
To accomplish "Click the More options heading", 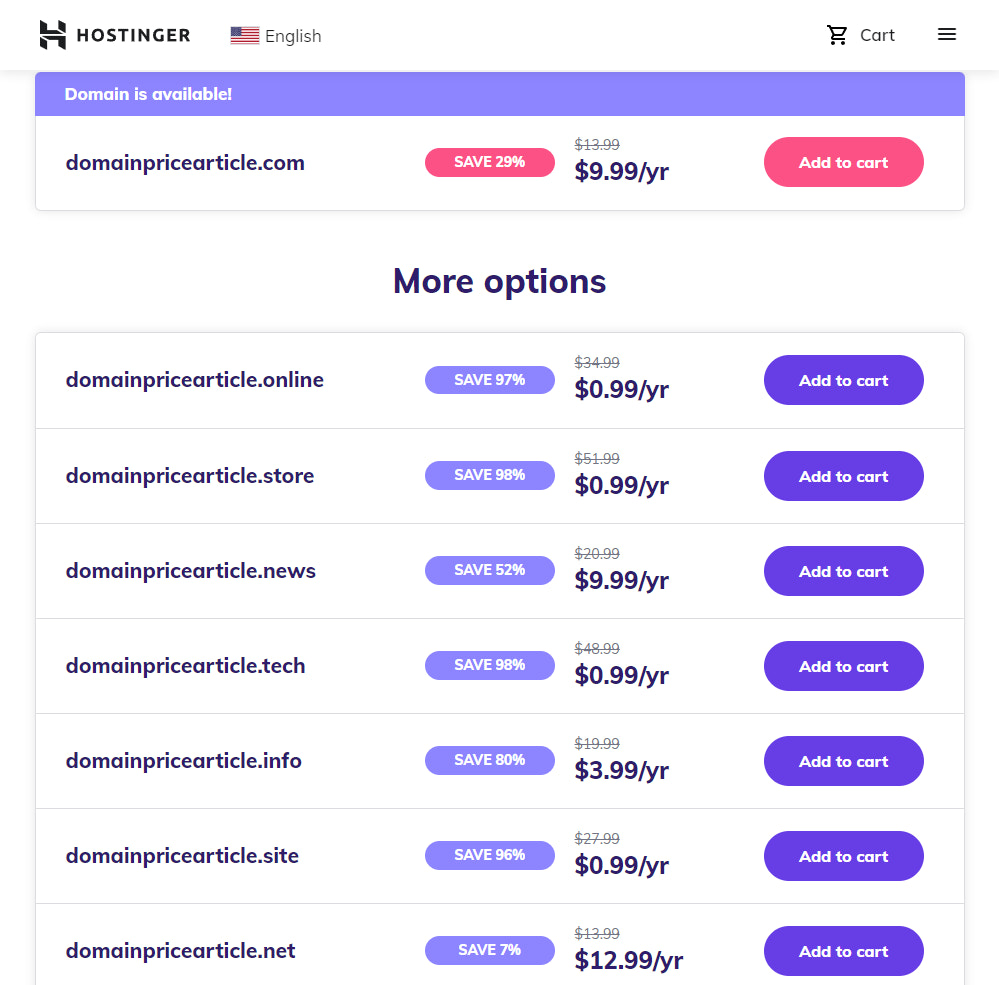I will click(499, 281).
